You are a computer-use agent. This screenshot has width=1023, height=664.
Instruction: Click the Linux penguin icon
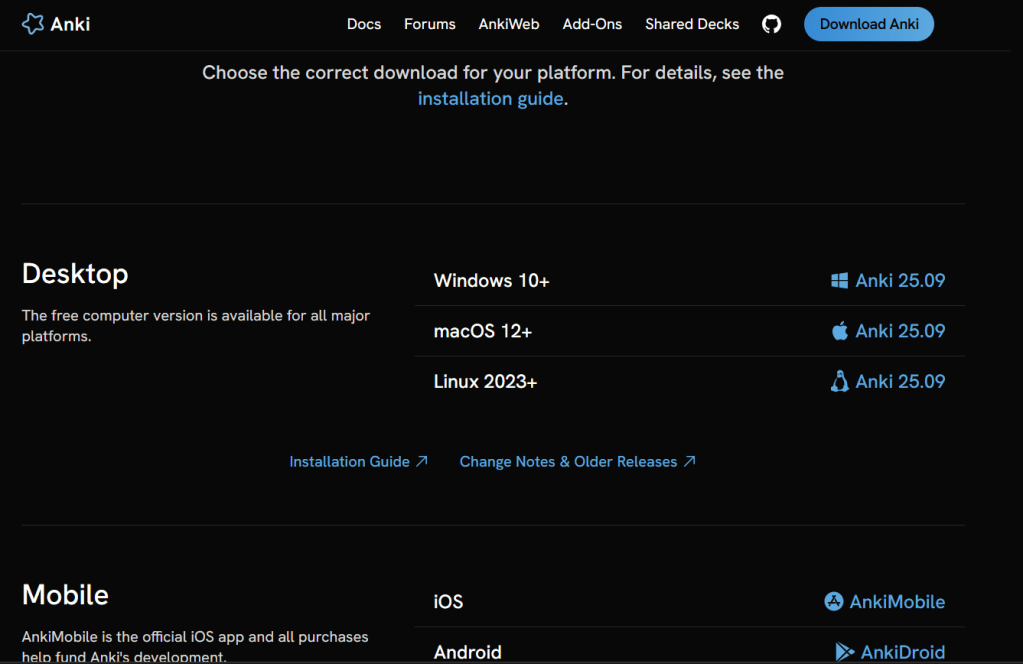[x=839, y=381]
